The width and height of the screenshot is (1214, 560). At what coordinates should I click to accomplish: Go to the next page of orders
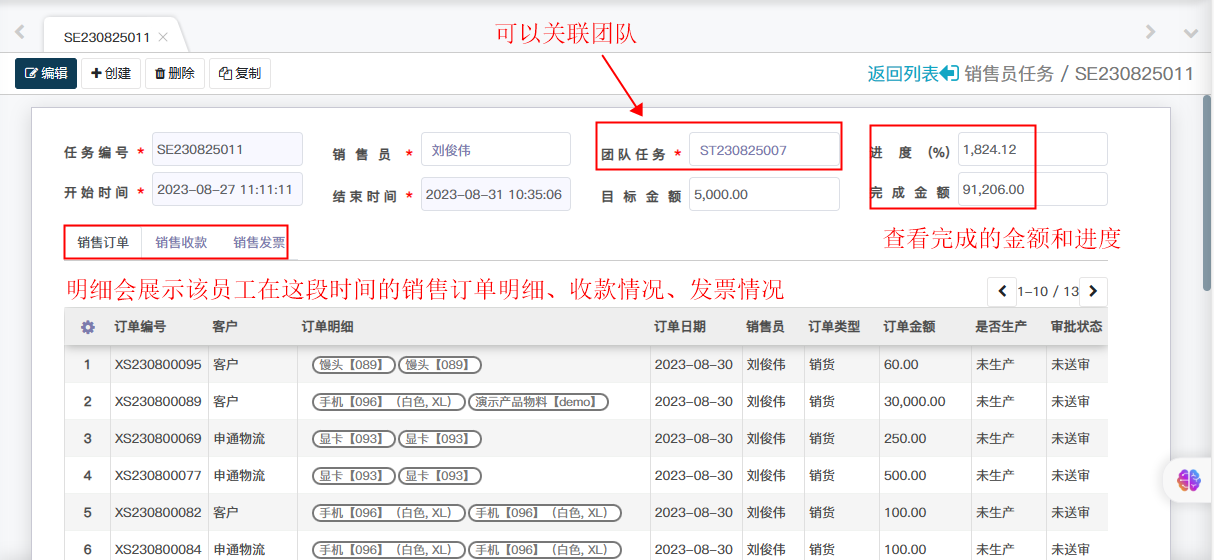(x=1093, y=291)
